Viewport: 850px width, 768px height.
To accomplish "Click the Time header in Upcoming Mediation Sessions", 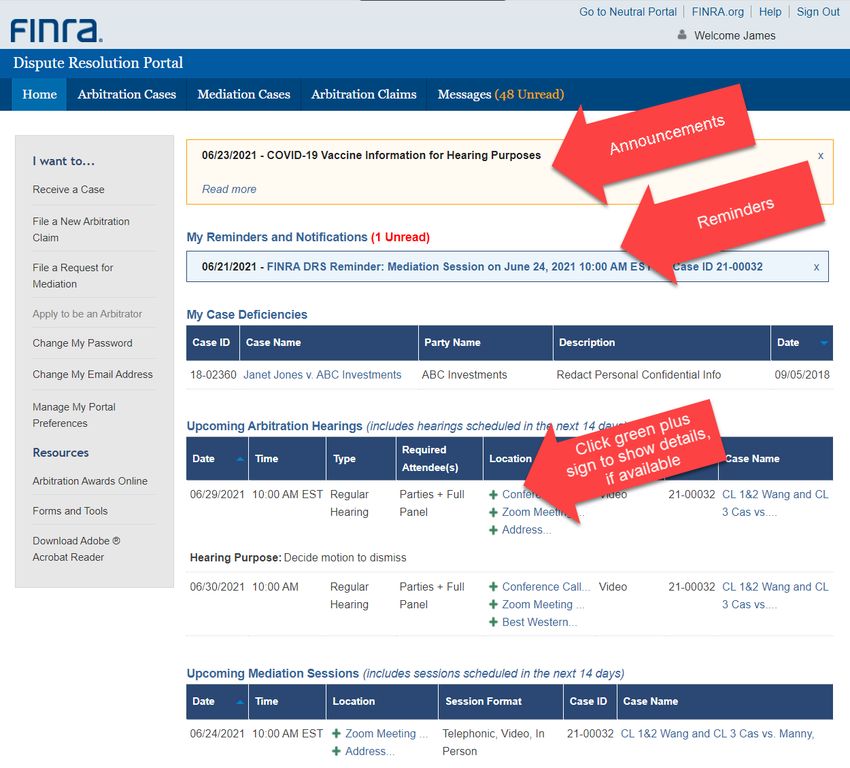I will coord(287,701).
